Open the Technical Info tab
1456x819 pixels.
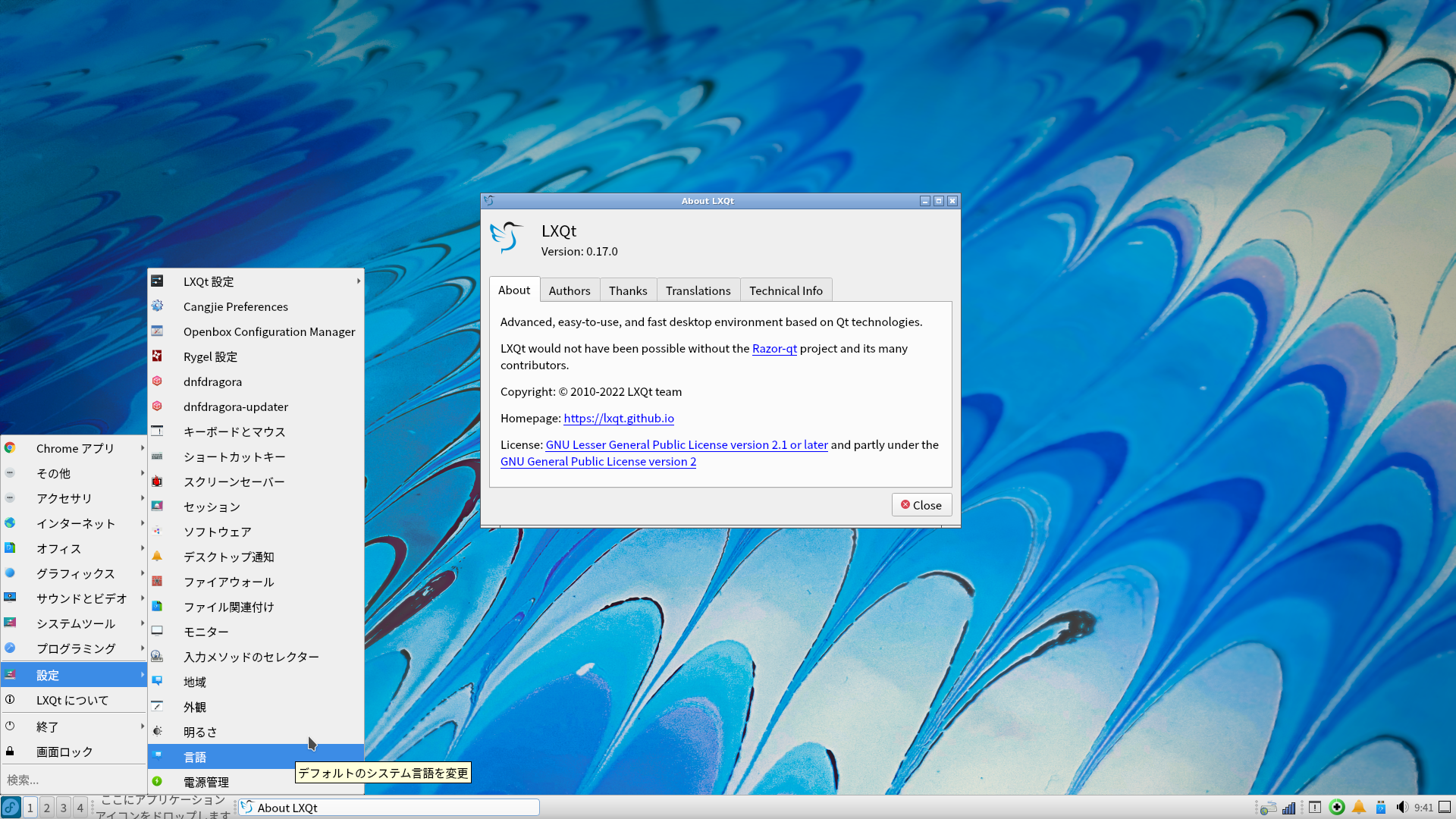tap(786, 290)
